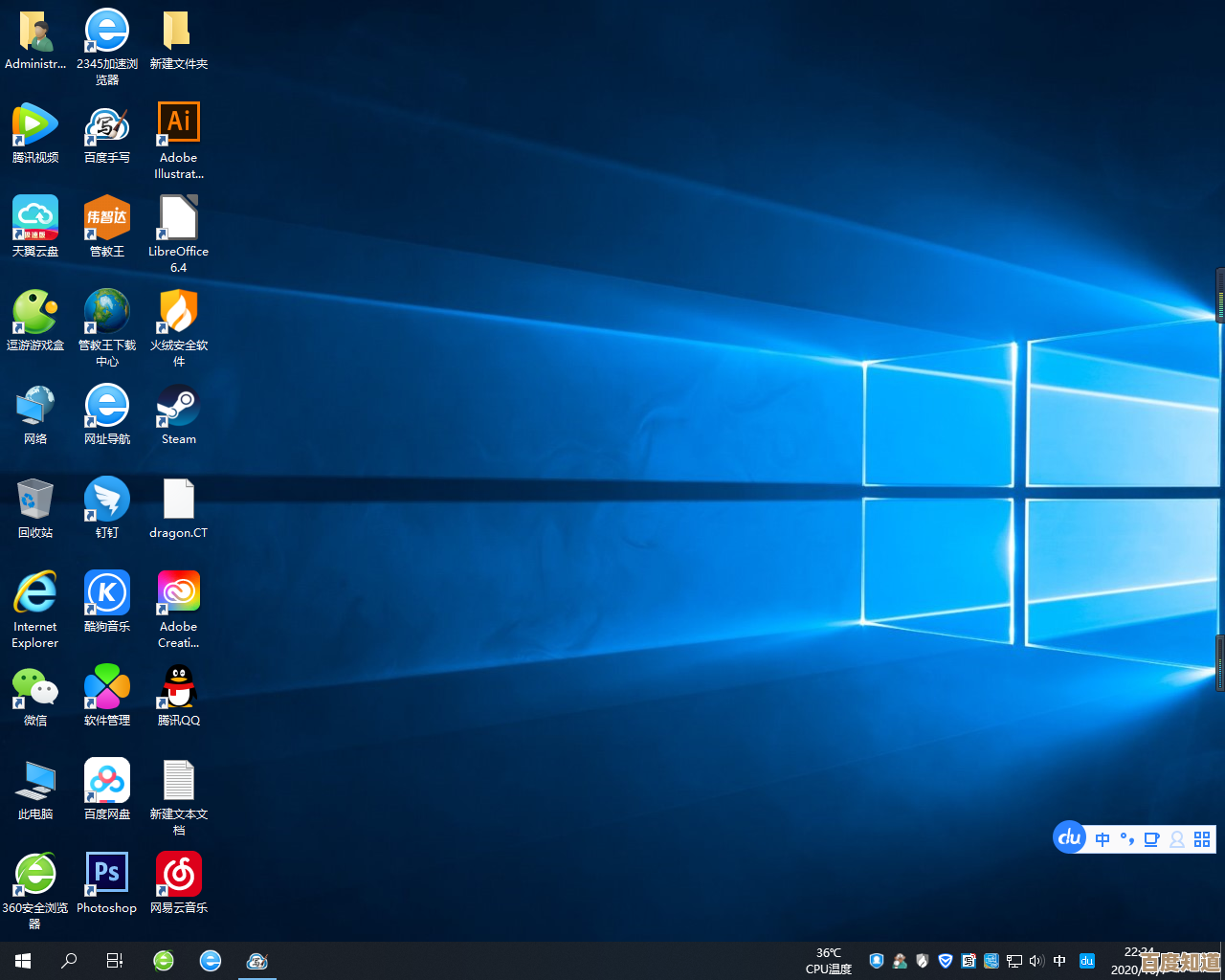Select the 回收站 recycle bin
The height and width of the screenshot is (980, 1225).
coord(35,500)
